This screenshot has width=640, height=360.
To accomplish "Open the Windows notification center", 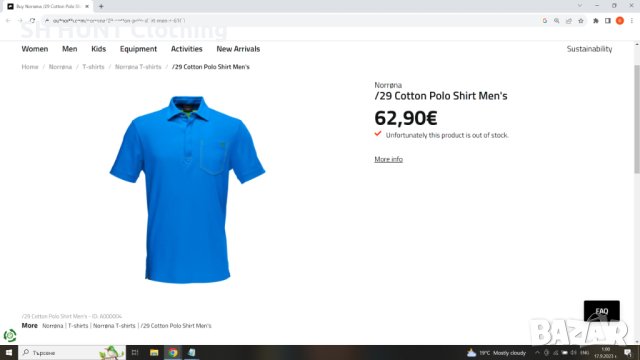I will [x=628, y=353].
